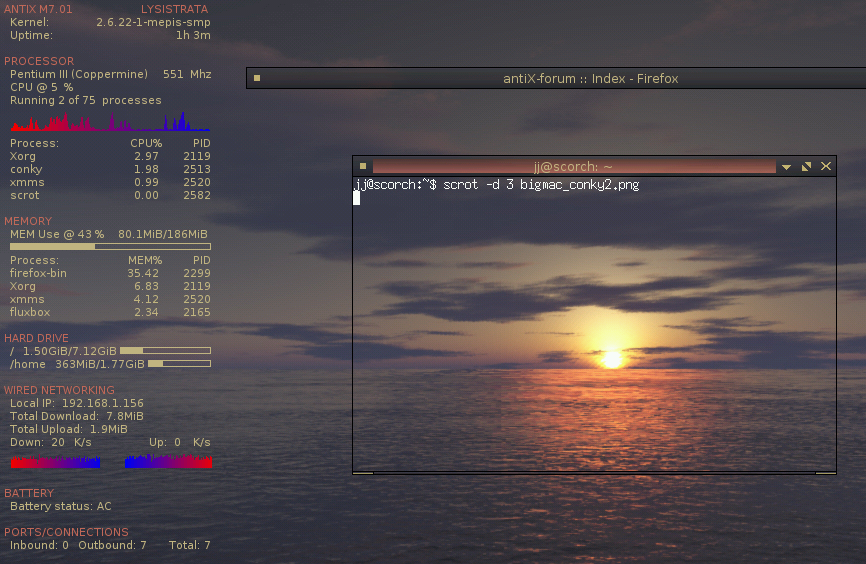Click the MEMORY section heading
Viewport: 866px width, 564px height.
coord(28,221)
